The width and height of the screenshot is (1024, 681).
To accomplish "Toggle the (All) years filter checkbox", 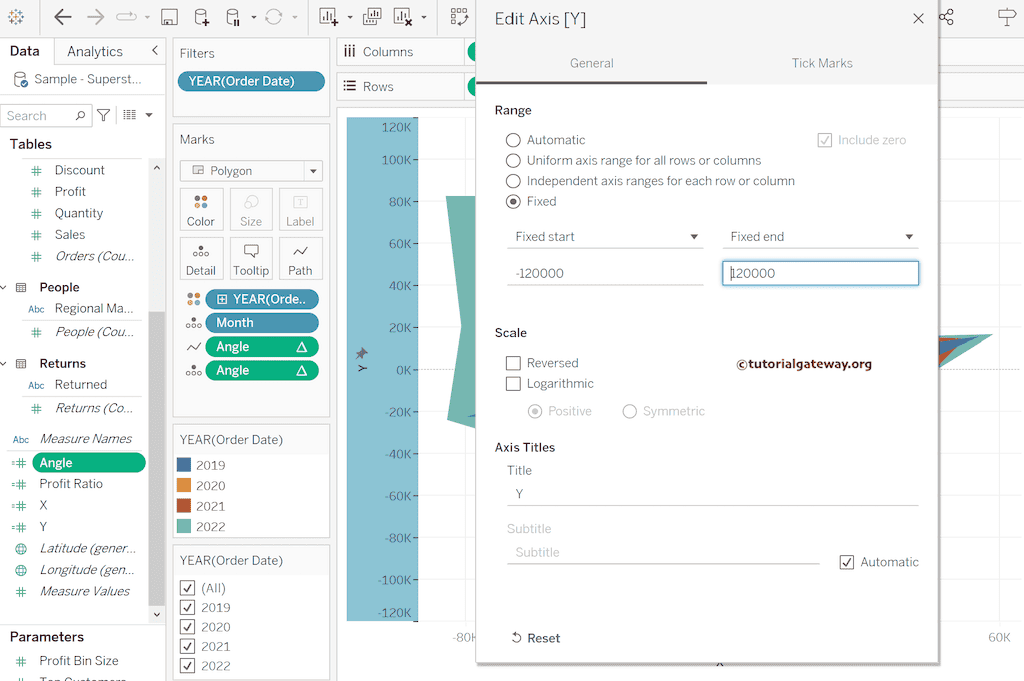I will click(x=187, y=588).
